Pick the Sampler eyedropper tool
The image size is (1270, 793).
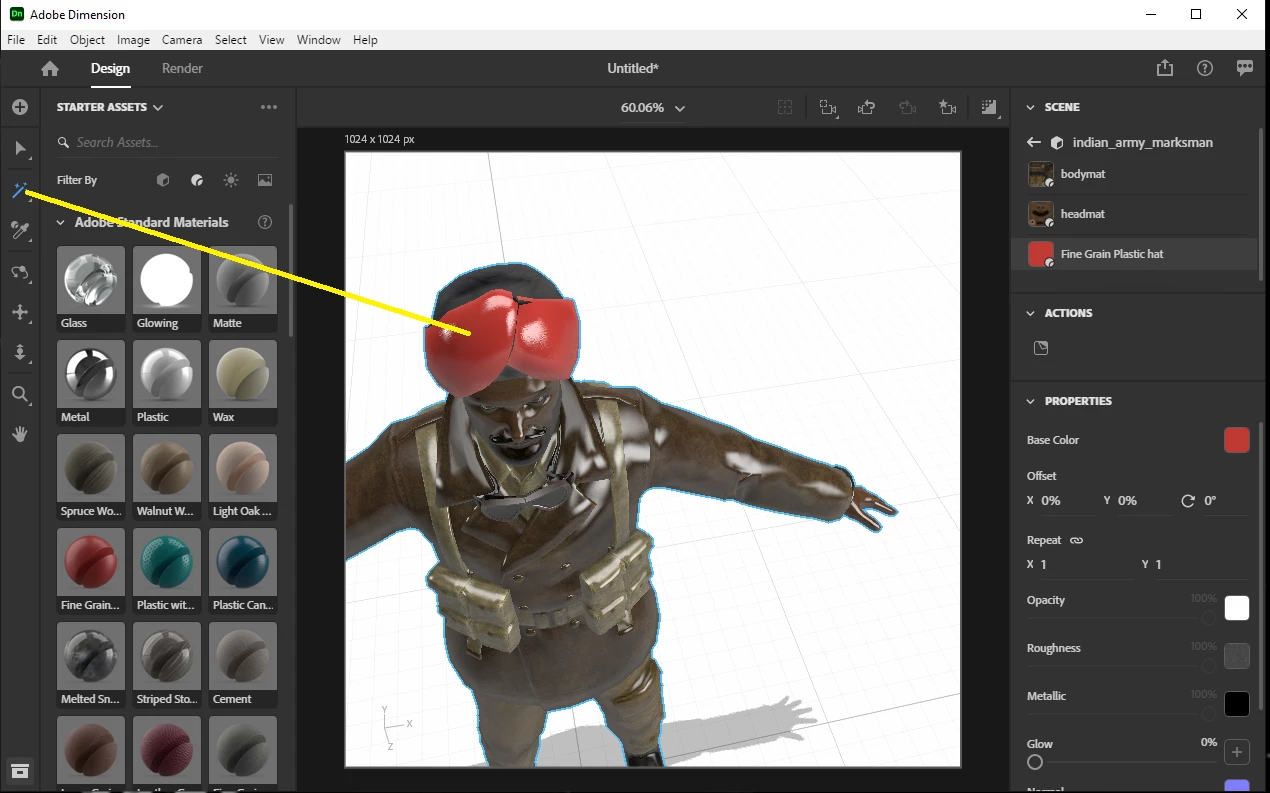pos(20,231)
